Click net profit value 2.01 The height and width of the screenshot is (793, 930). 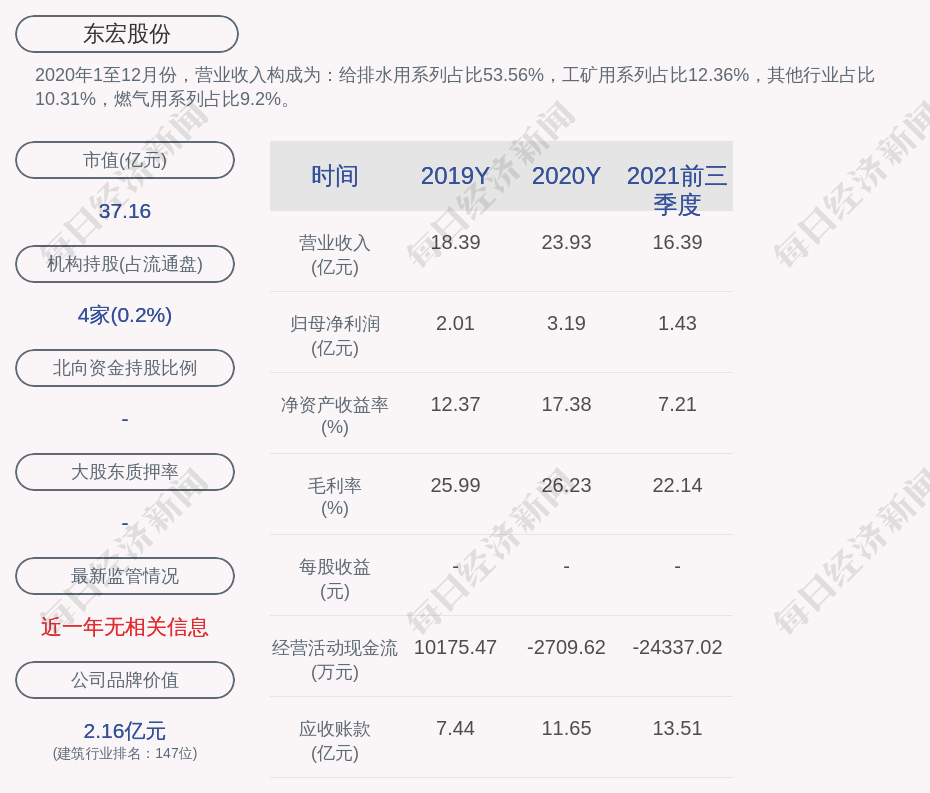point(456,323)
